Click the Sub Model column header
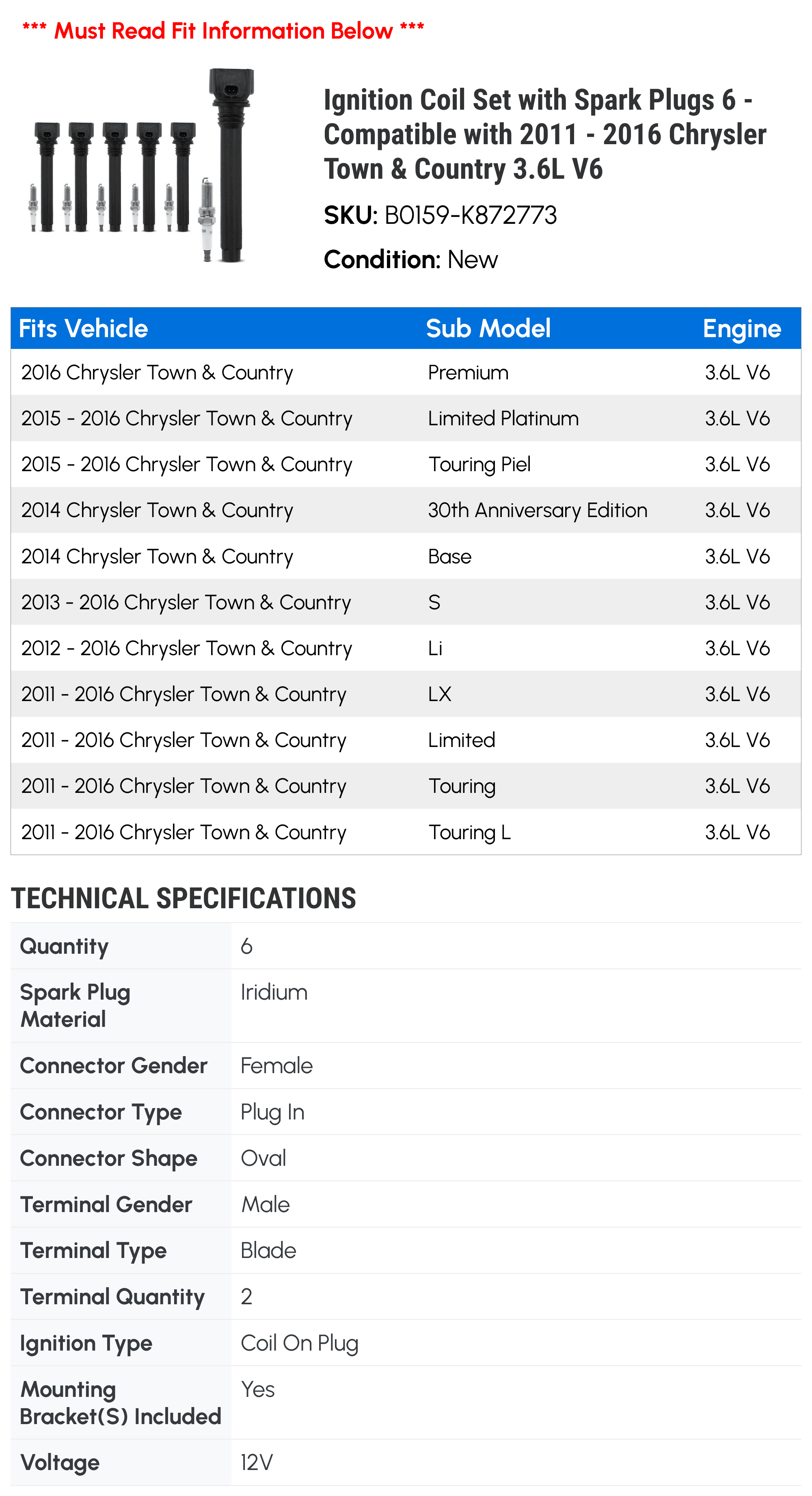This screenshot has height=1496, width=812. [488, 329]
